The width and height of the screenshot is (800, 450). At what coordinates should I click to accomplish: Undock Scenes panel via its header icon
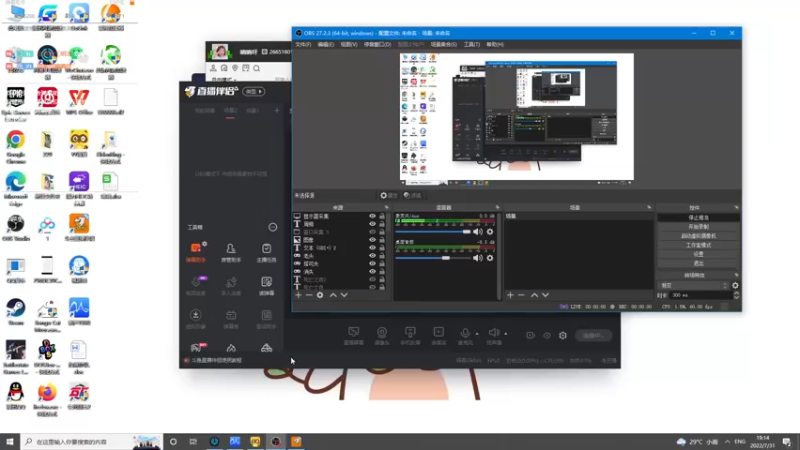649,208
